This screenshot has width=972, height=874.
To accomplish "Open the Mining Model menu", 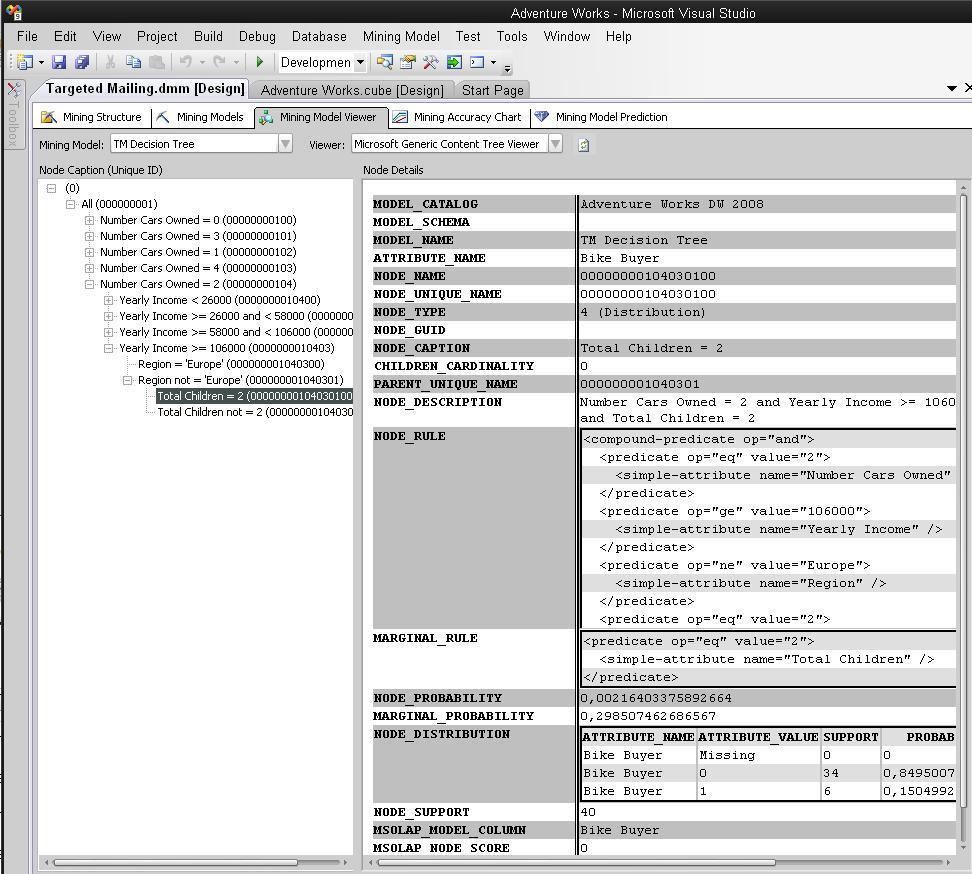I will click(401, 37).
